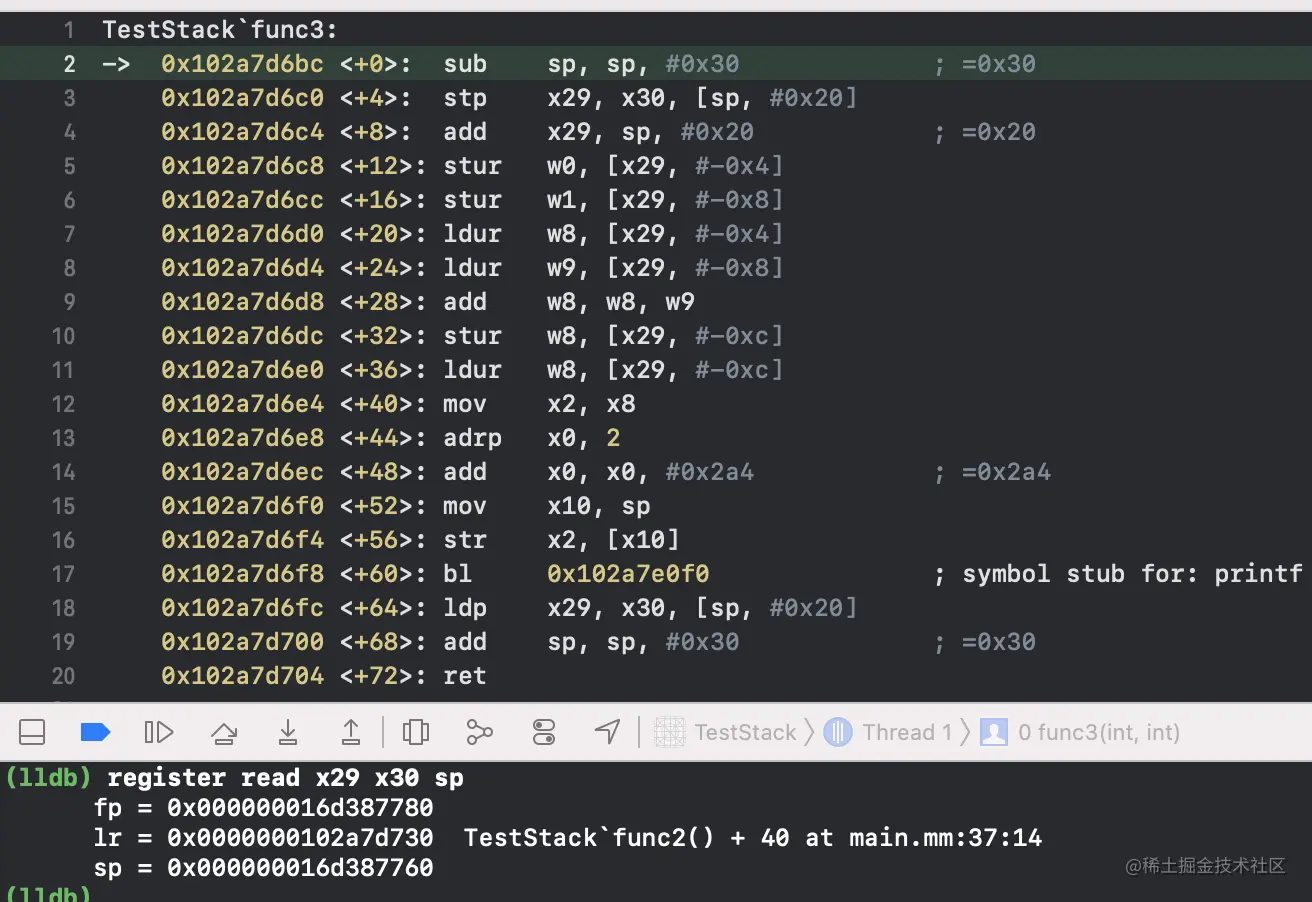
Task: Click the 'x10, sp' mov operands
Action: point(599,506)
